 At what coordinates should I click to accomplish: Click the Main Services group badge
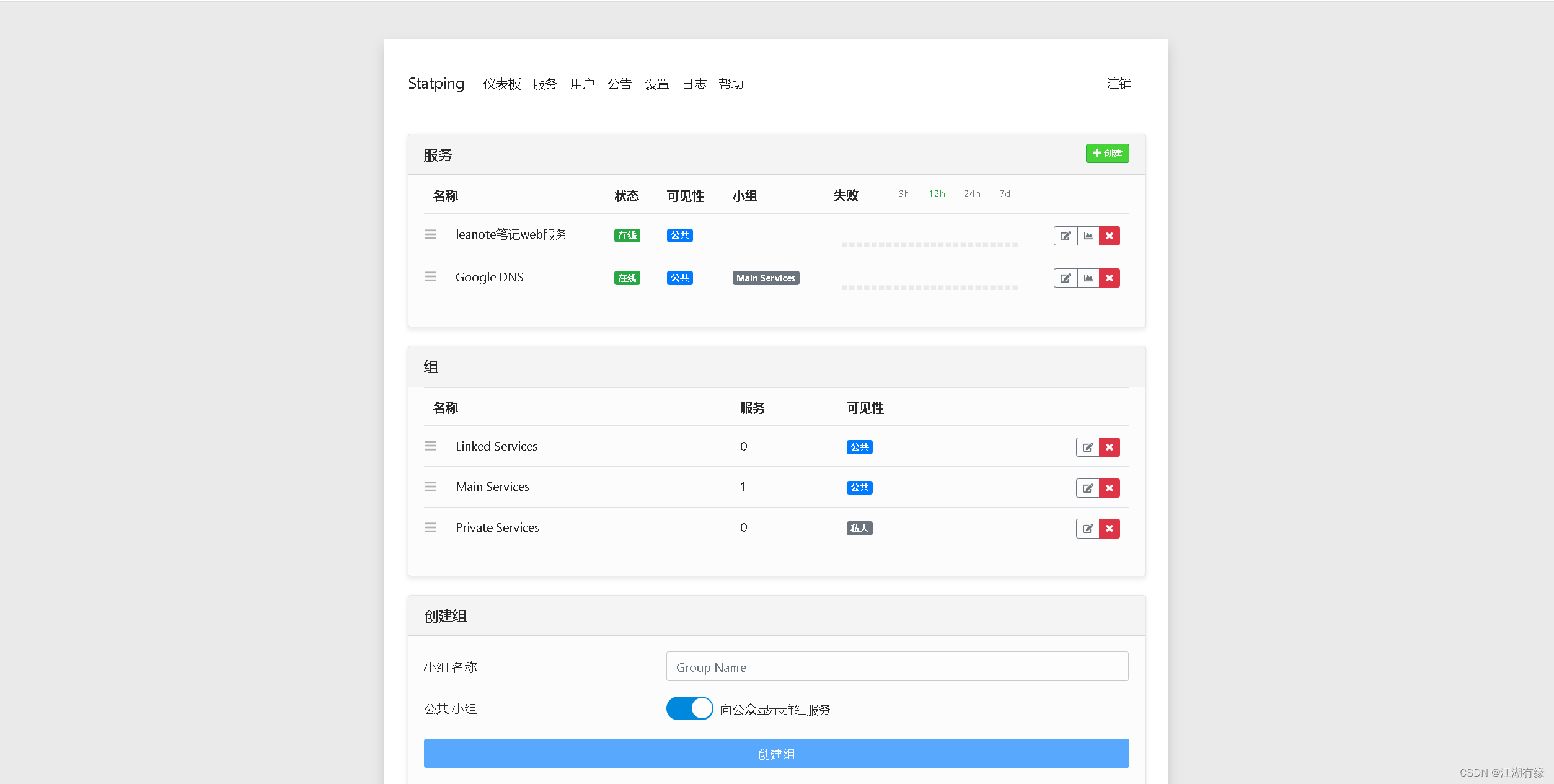click(766, 278)
